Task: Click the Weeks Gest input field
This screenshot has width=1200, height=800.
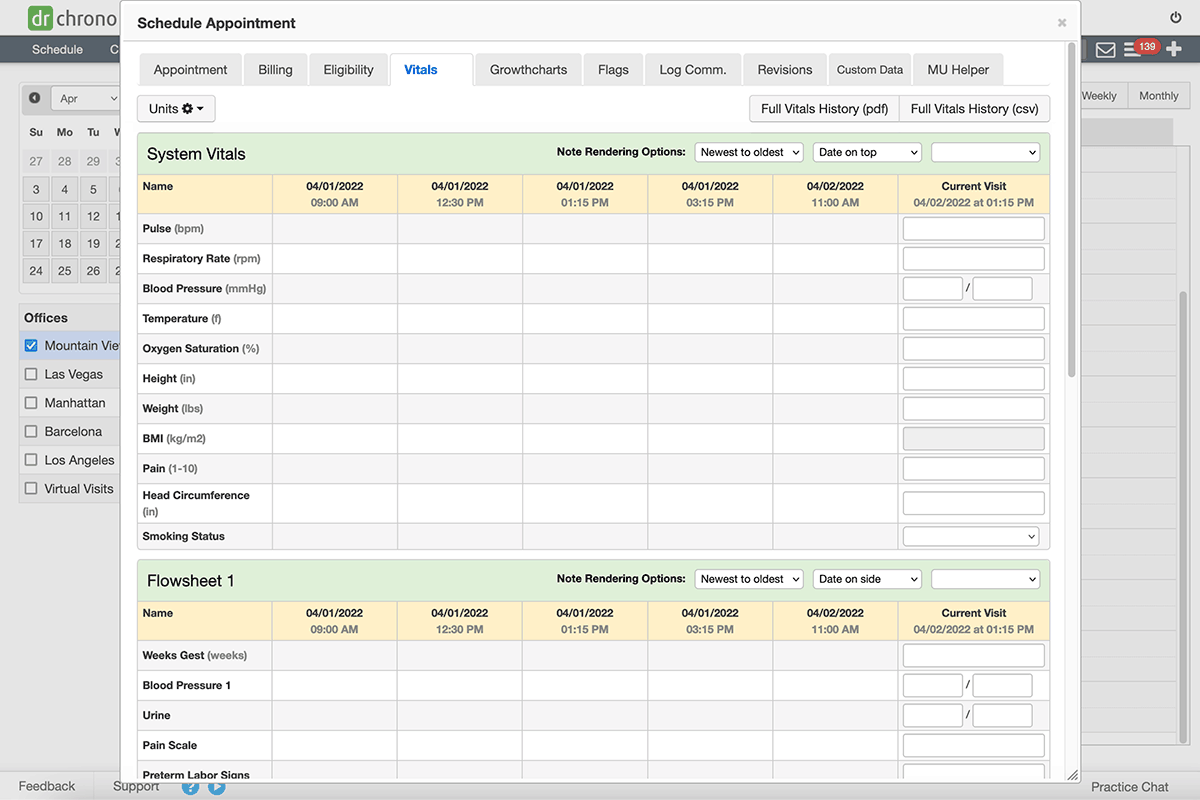Action: coord(974,656)
